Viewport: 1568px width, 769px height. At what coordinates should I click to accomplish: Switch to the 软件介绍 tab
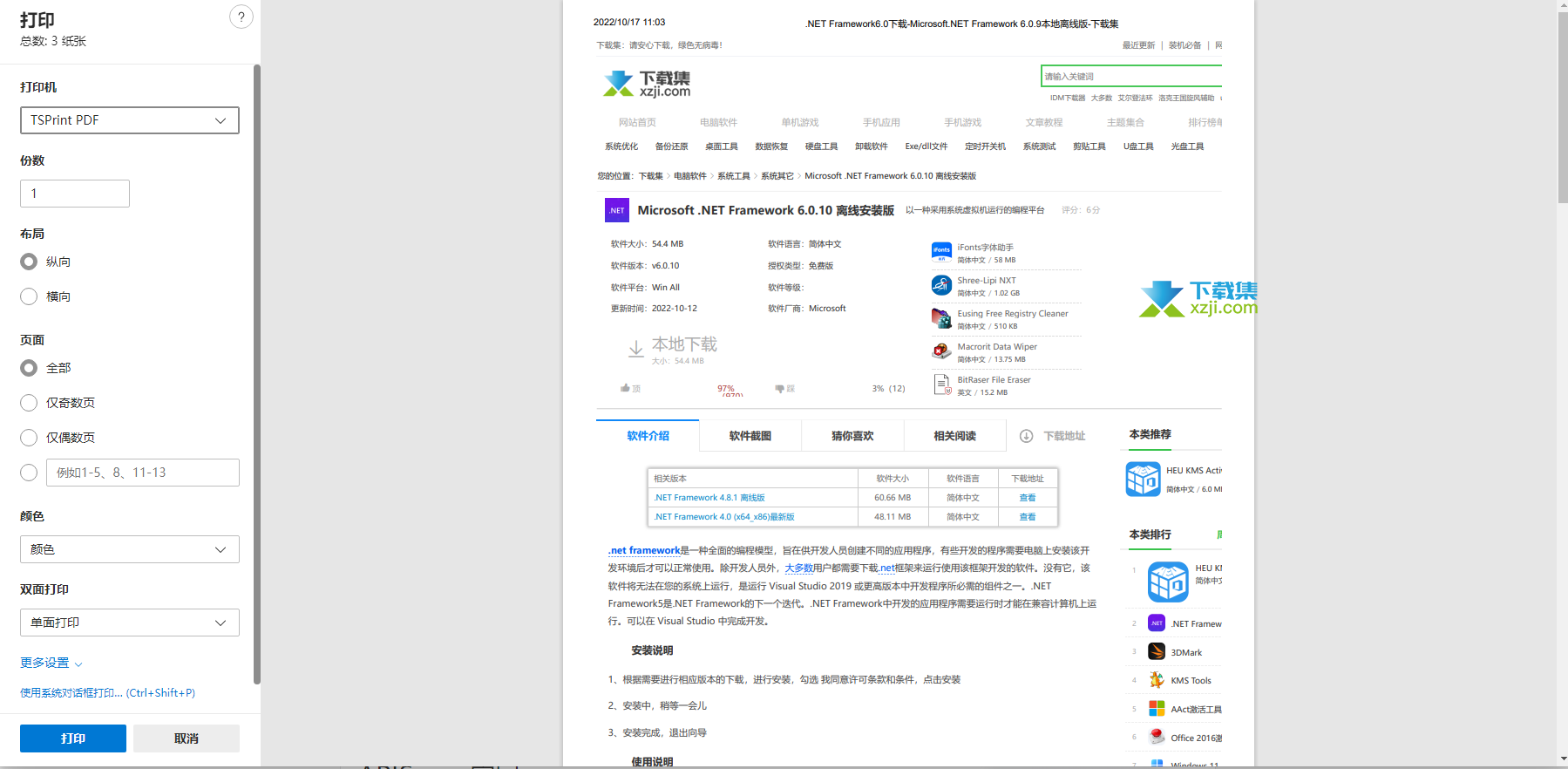click(x=648, y=436)
